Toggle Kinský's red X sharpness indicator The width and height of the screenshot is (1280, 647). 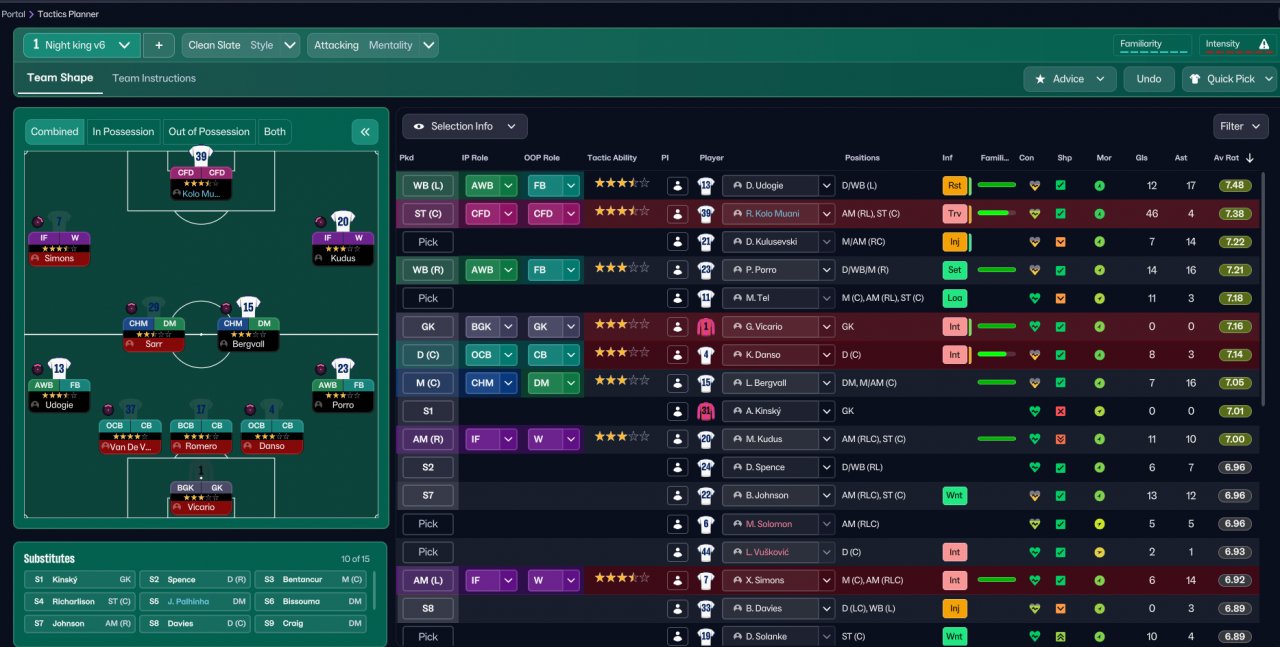(x=1061, y=411)
